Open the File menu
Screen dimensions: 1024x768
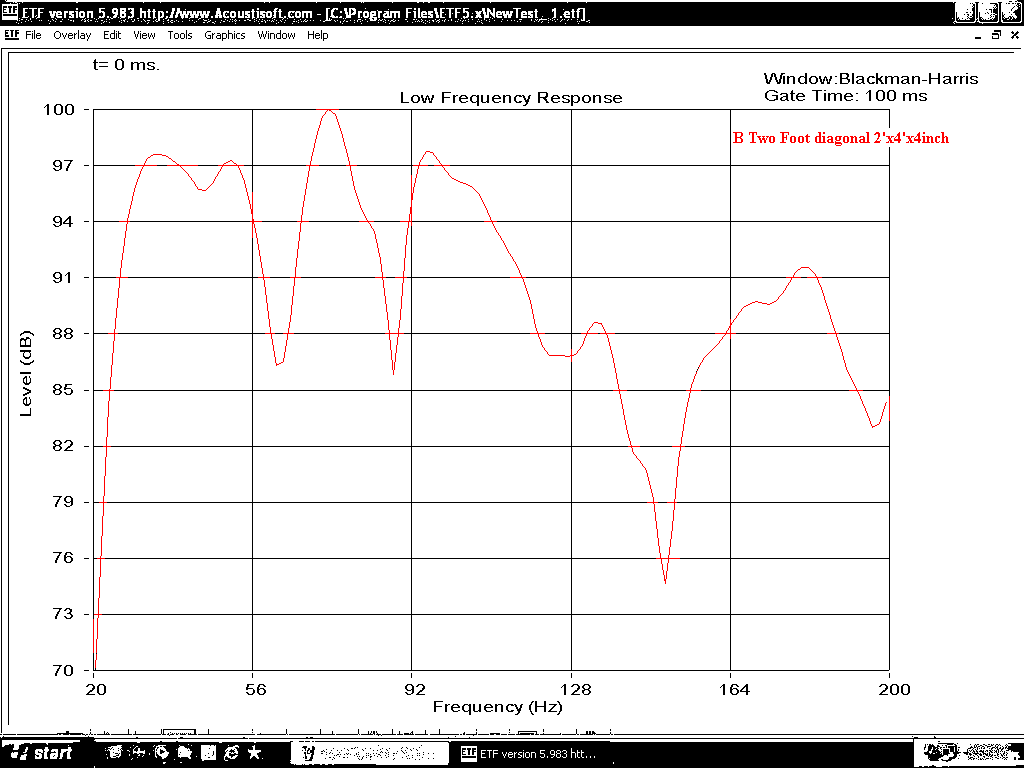pyautogui.click(x=33, y=35)
